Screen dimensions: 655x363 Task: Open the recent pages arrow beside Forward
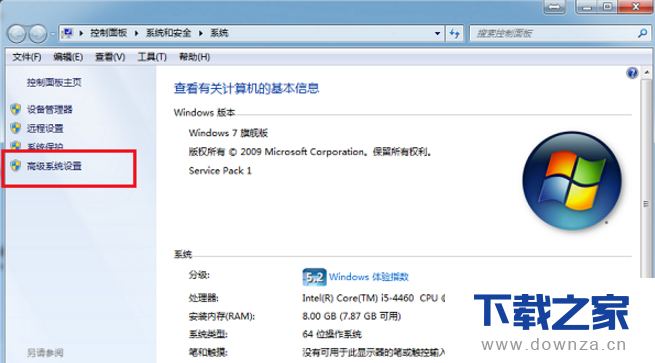[x=53, y=34]
